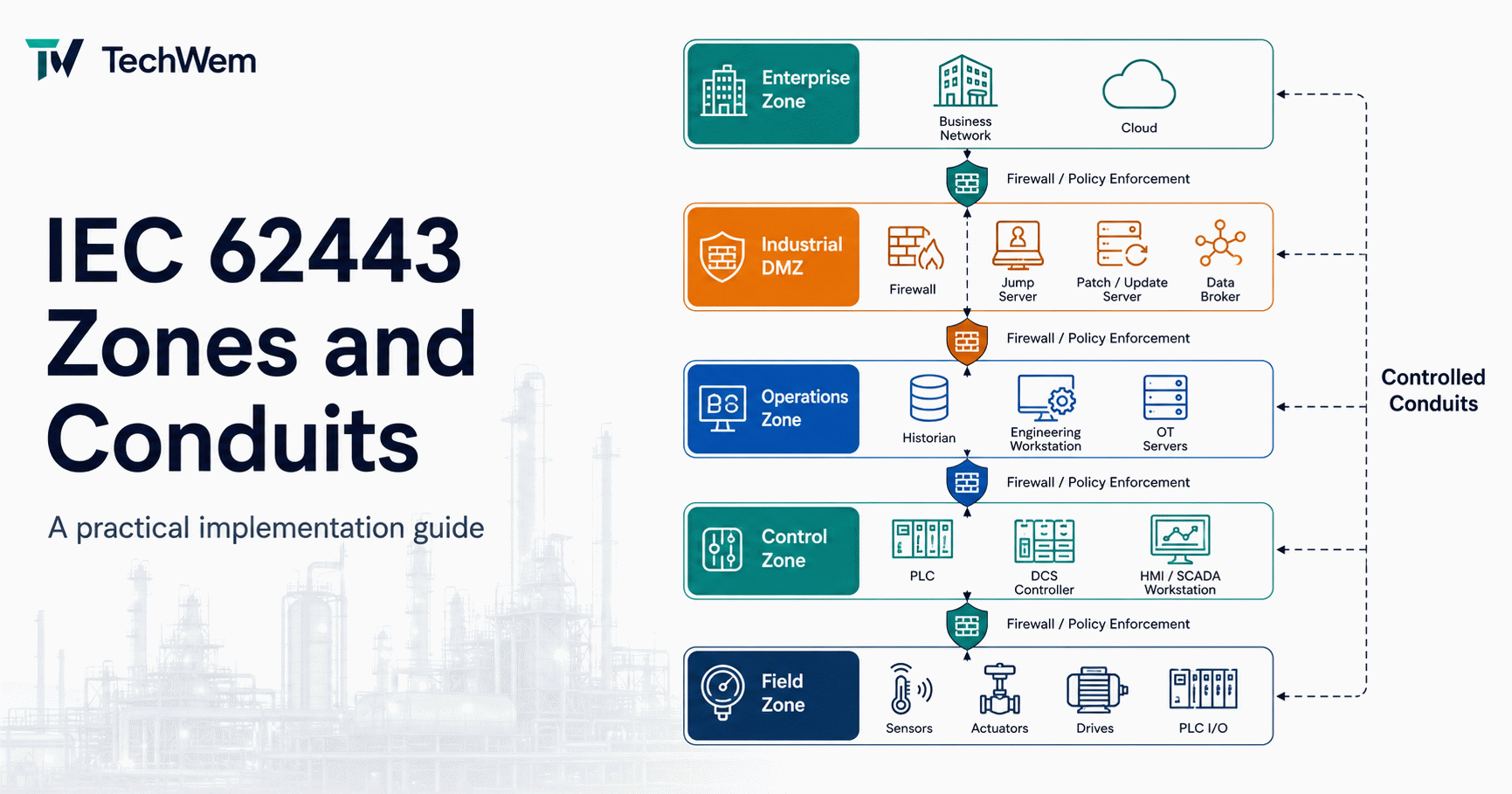Click the Engineering Workstation icon
This screenshot has height=794, width=1512.
click(x=1046, y=397)
